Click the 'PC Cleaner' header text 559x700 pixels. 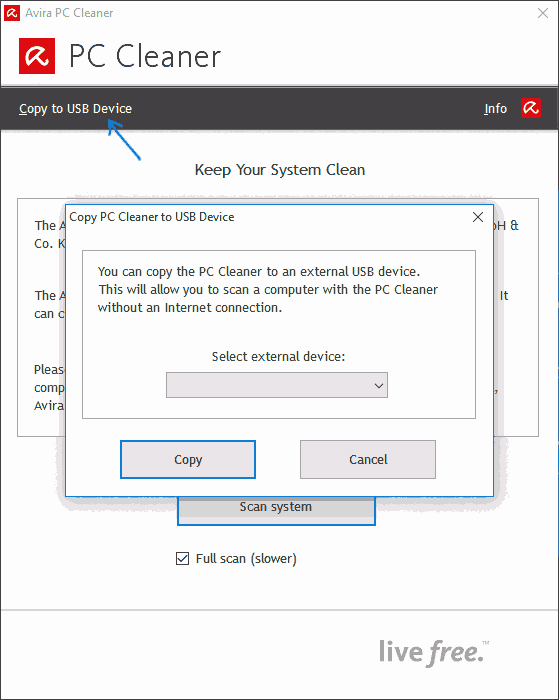(x=145, y=56)
